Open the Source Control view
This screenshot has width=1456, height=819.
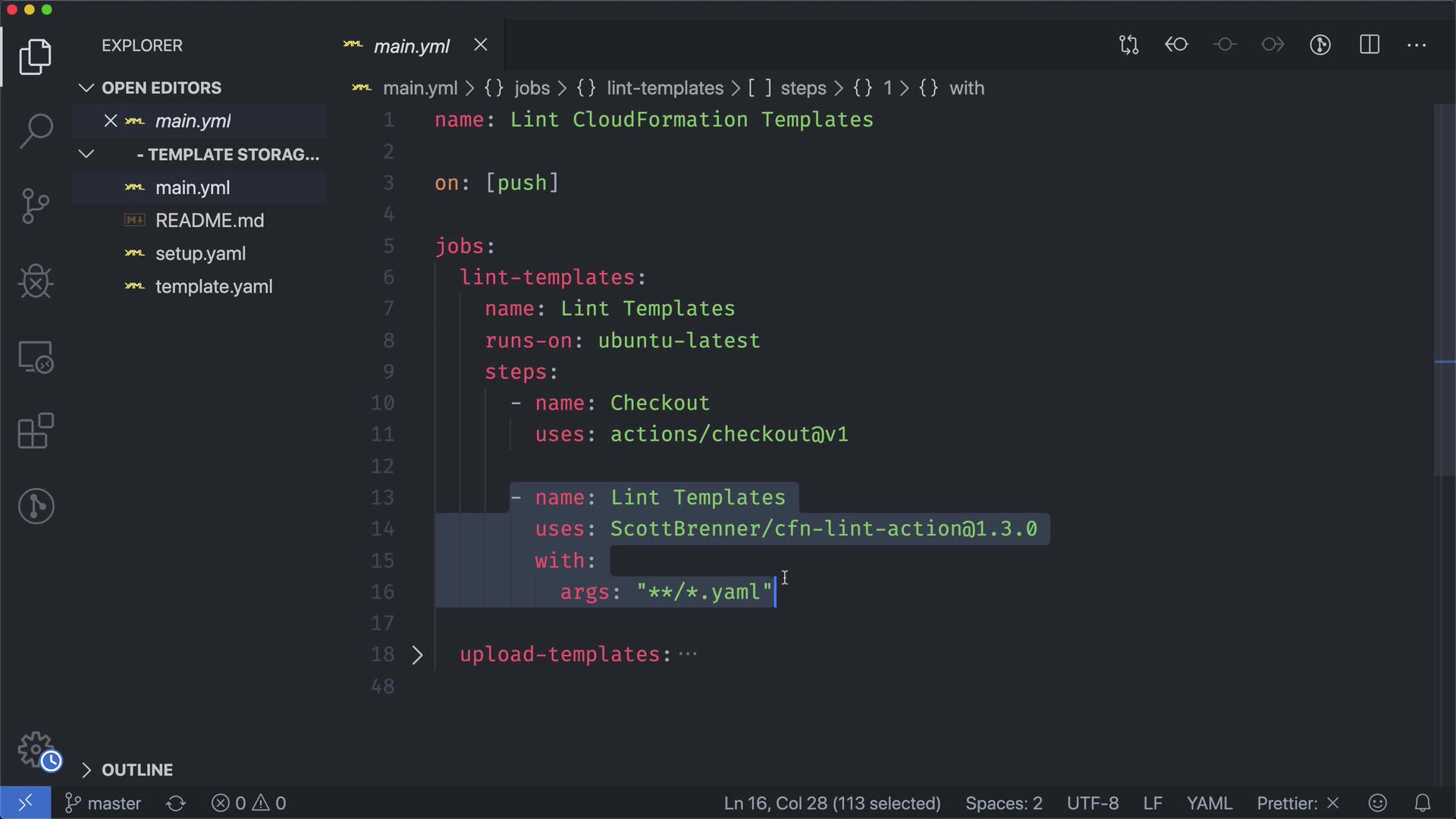point(36,206)
